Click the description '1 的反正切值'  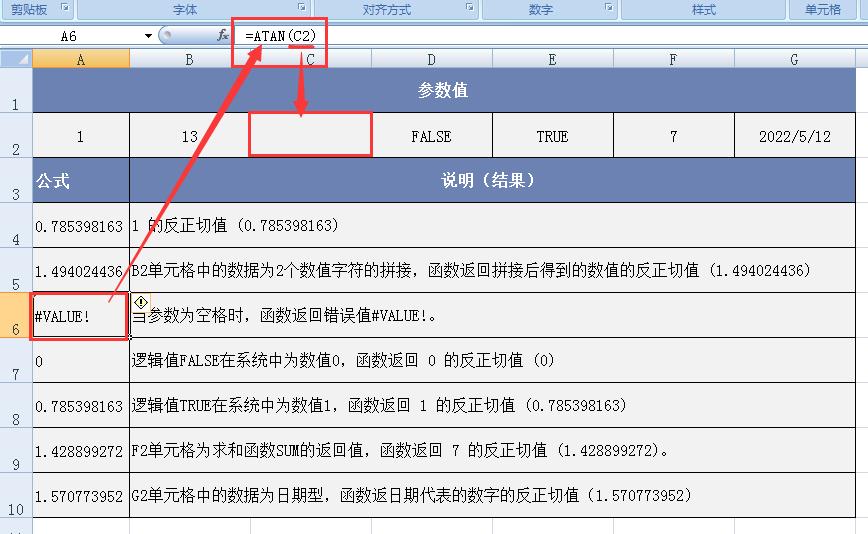click(493, 225)
